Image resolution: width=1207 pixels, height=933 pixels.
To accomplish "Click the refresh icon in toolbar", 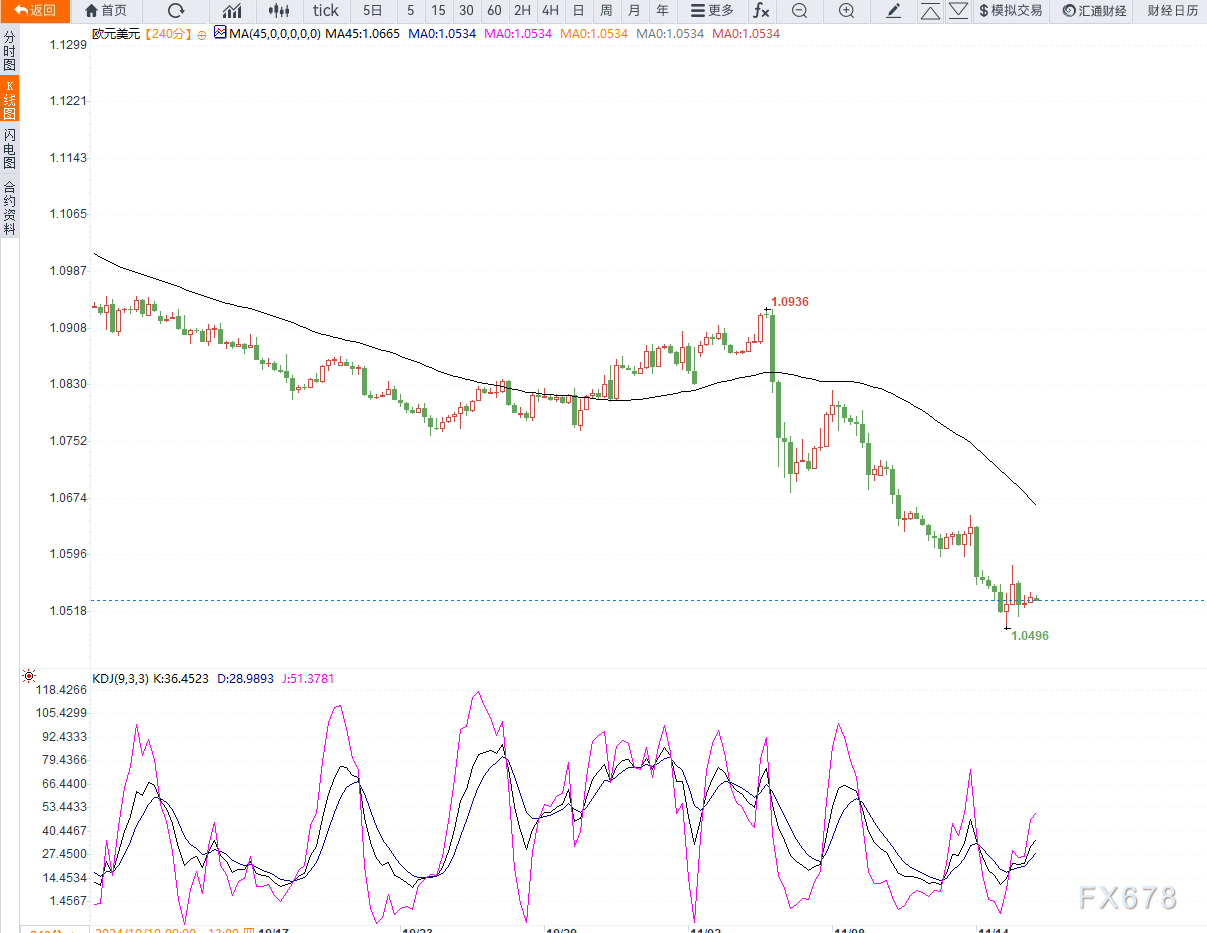I will (x=176, y=11).
